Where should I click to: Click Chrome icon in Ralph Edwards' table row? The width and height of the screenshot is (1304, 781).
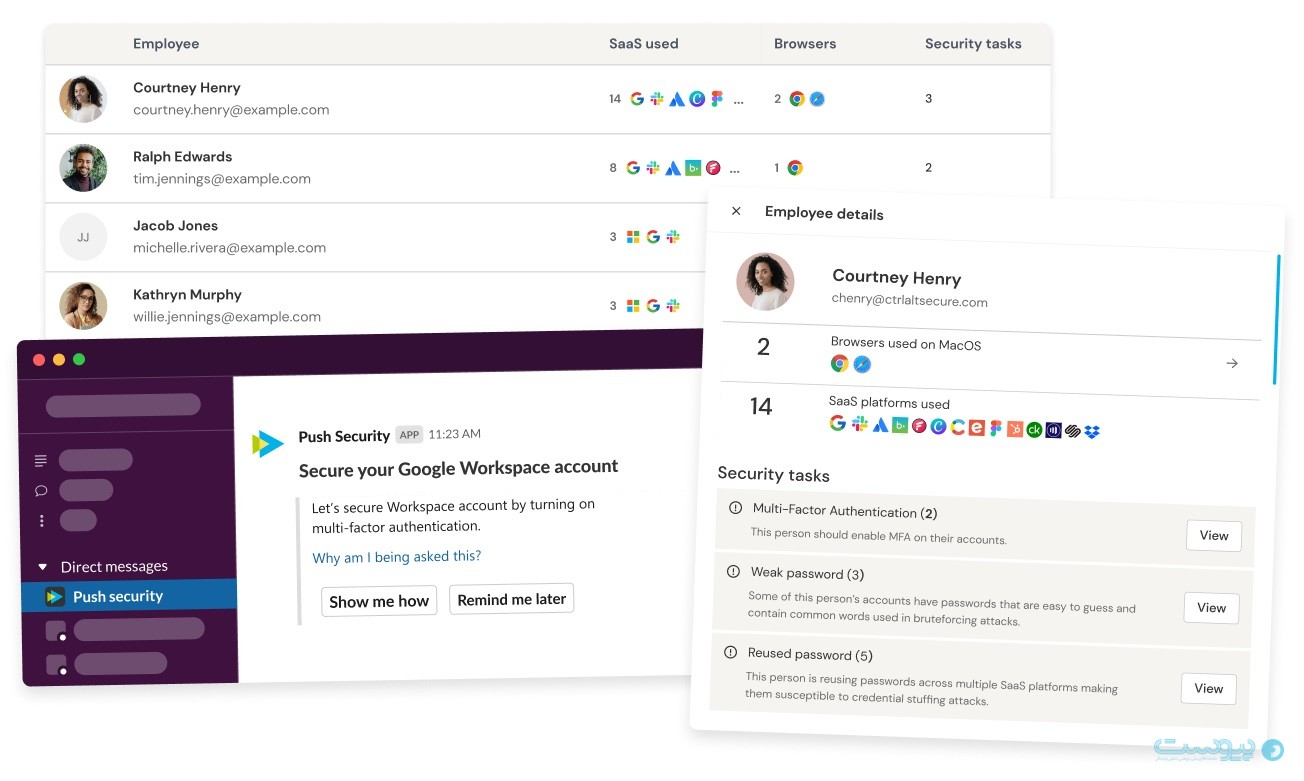795,168
